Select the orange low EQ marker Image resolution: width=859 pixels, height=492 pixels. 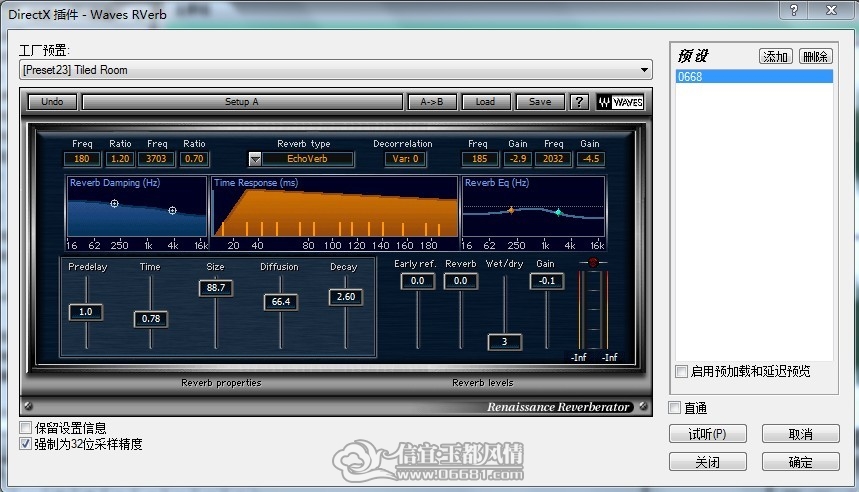point(511,210)
